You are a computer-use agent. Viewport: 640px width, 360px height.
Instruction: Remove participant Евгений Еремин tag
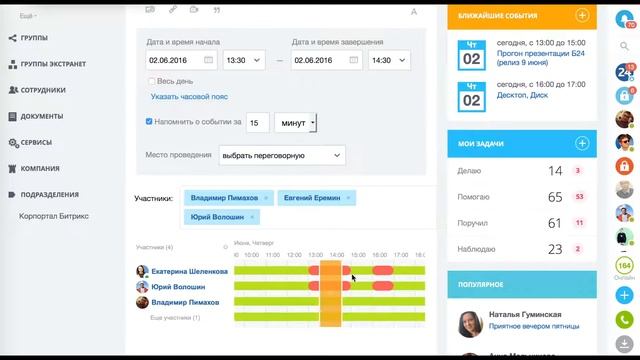click(x=348, y=198)
